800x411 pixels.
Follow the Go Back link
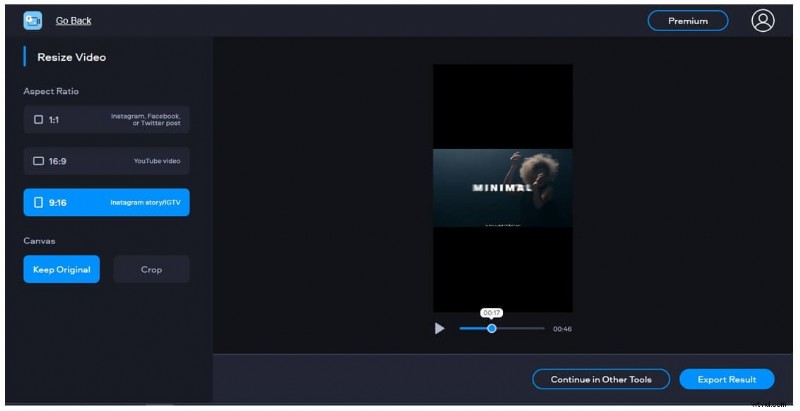coord(73,21)
